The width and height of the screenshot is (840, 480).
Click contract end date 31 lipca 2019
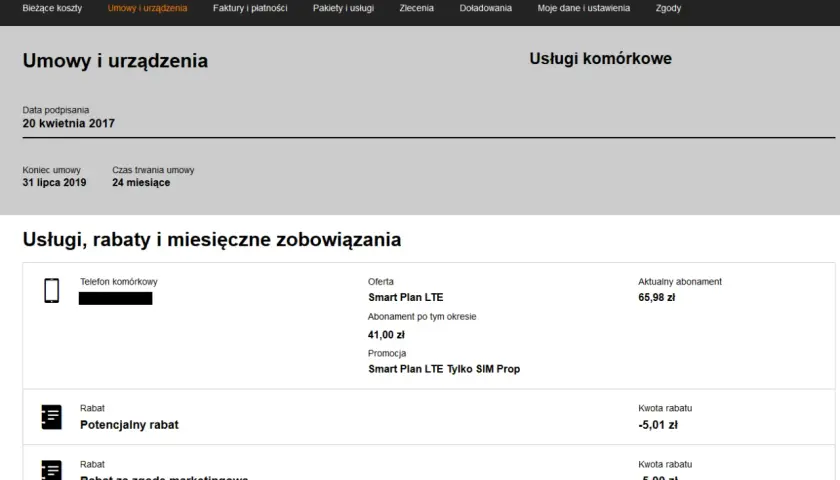pyautogui.click(x=54, y=182)
